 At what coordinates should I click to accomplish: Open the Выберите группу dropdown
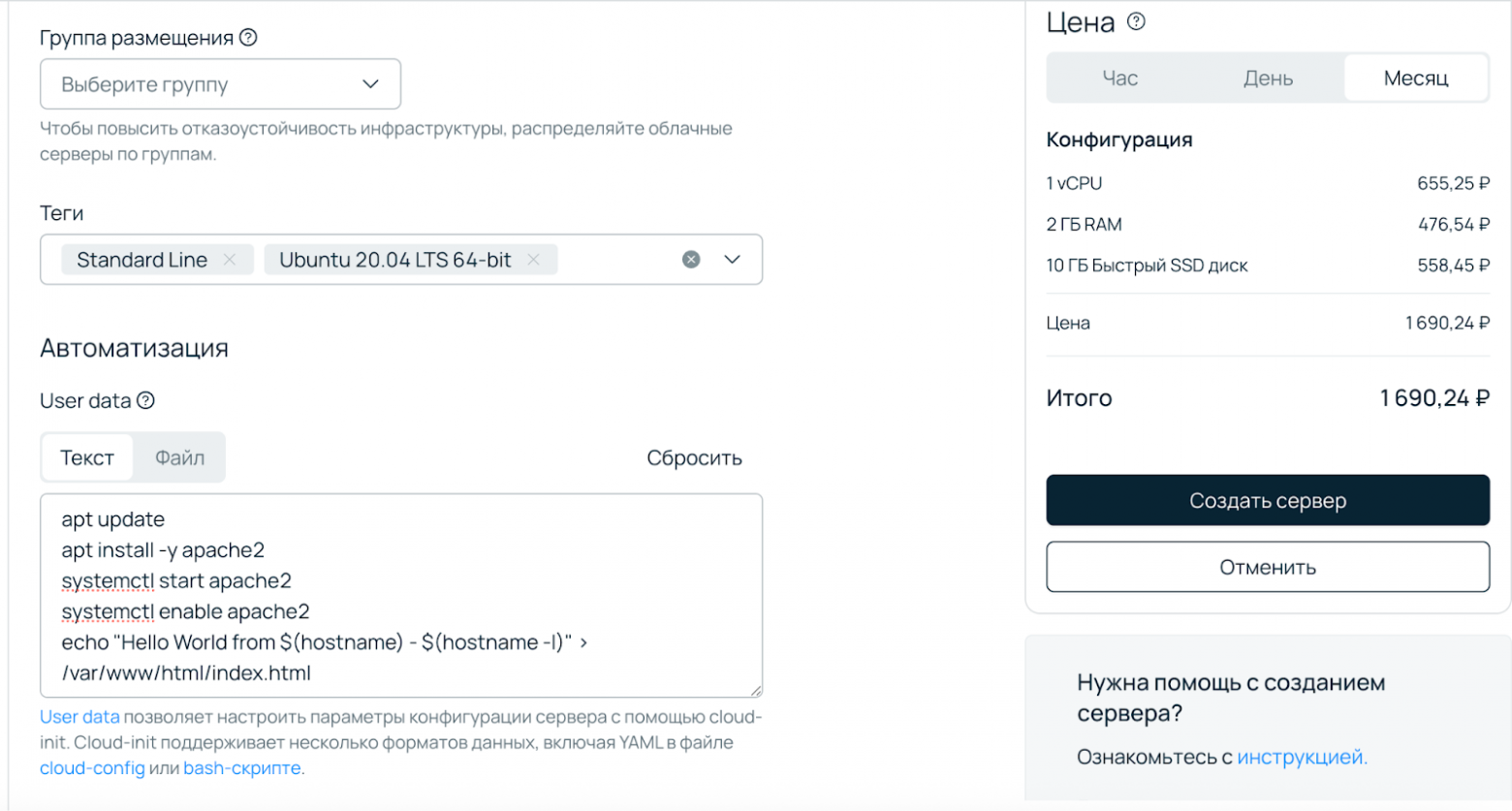click(220, 84)
